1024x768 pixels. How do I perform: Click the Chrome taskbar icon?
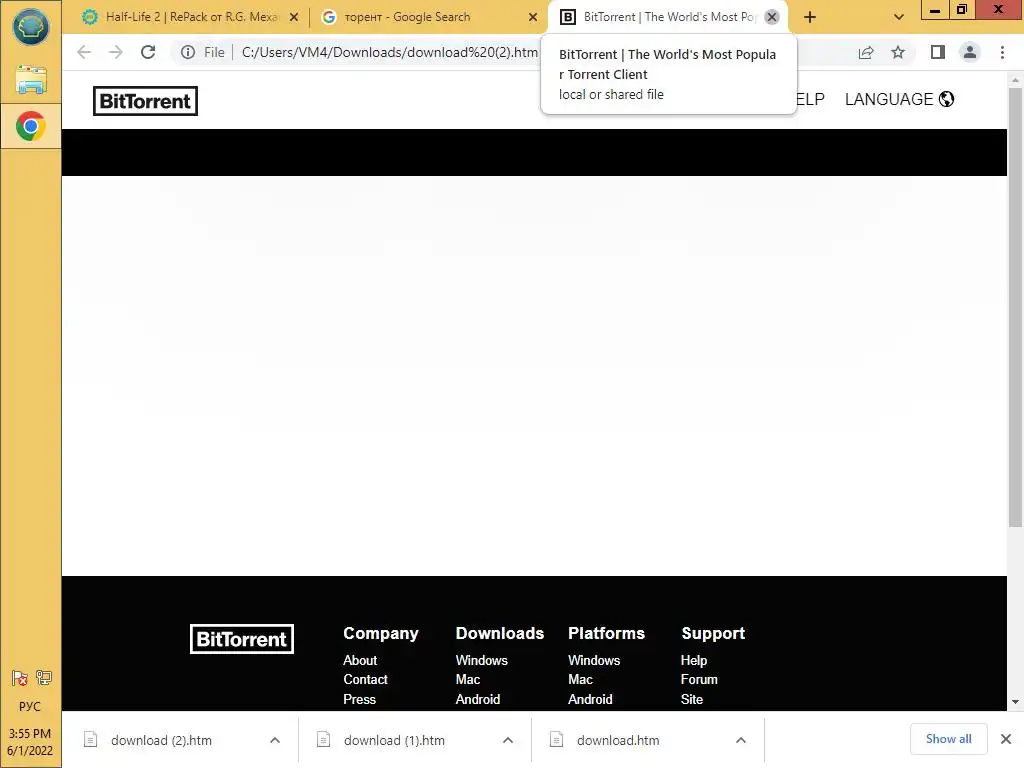click(x=31, y=126)
